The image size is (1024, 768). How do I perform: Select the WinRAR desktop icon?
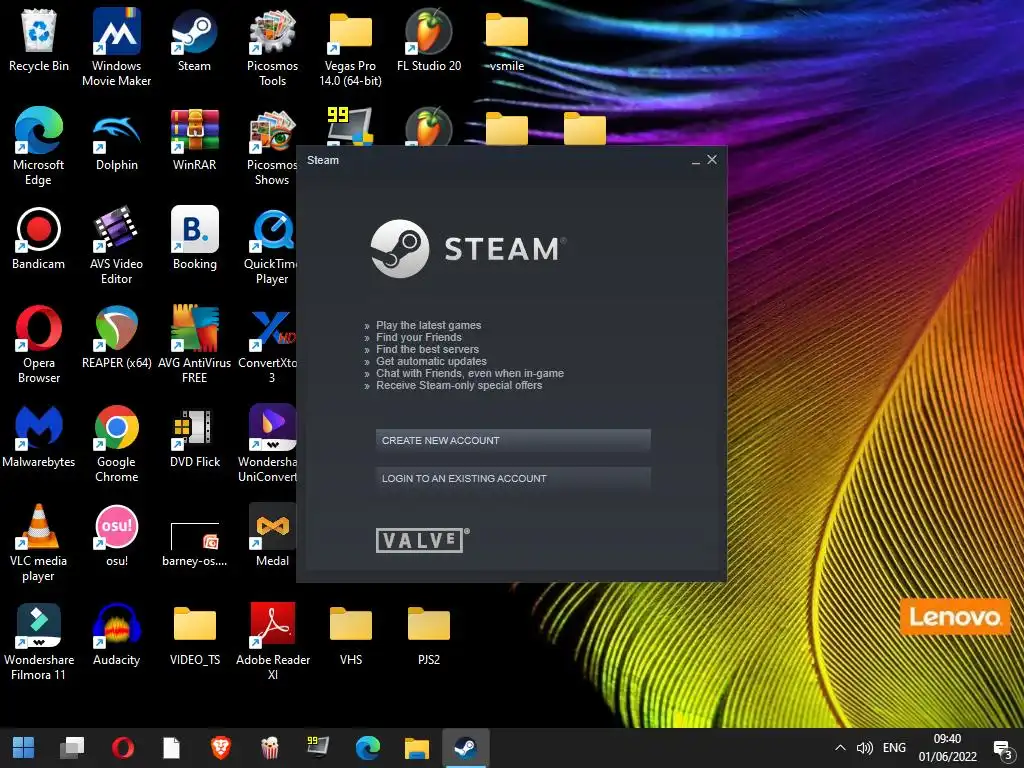point(194,140)
